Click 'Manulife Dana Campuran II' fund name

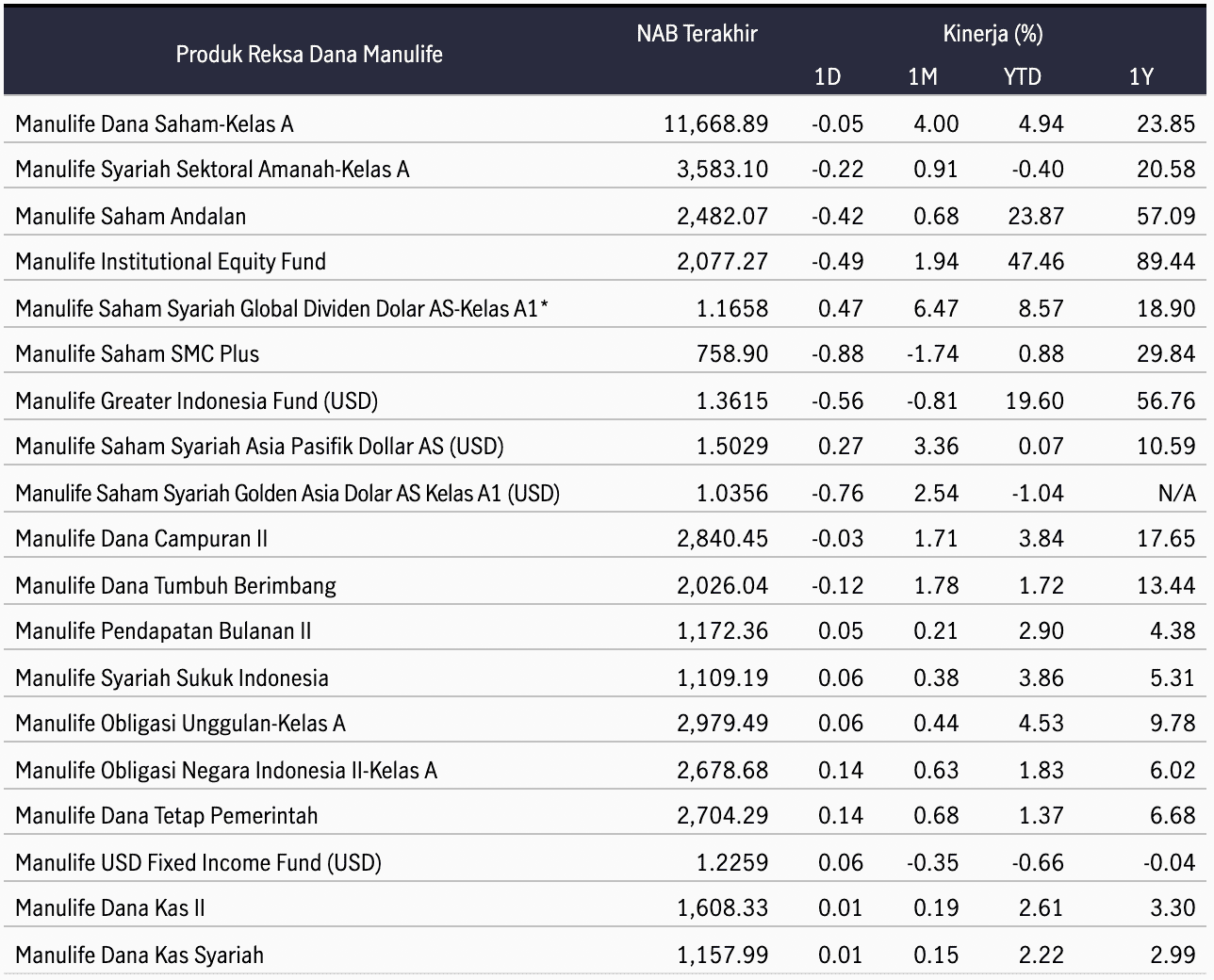tap(141, 538)
